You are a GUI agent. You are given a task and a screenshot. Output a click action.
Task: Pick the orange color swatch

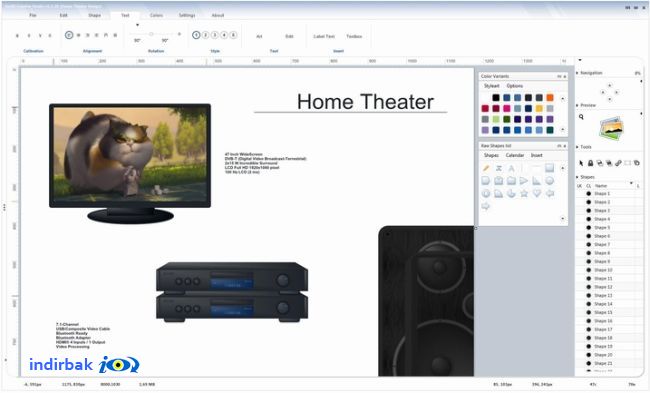point(550,97)
